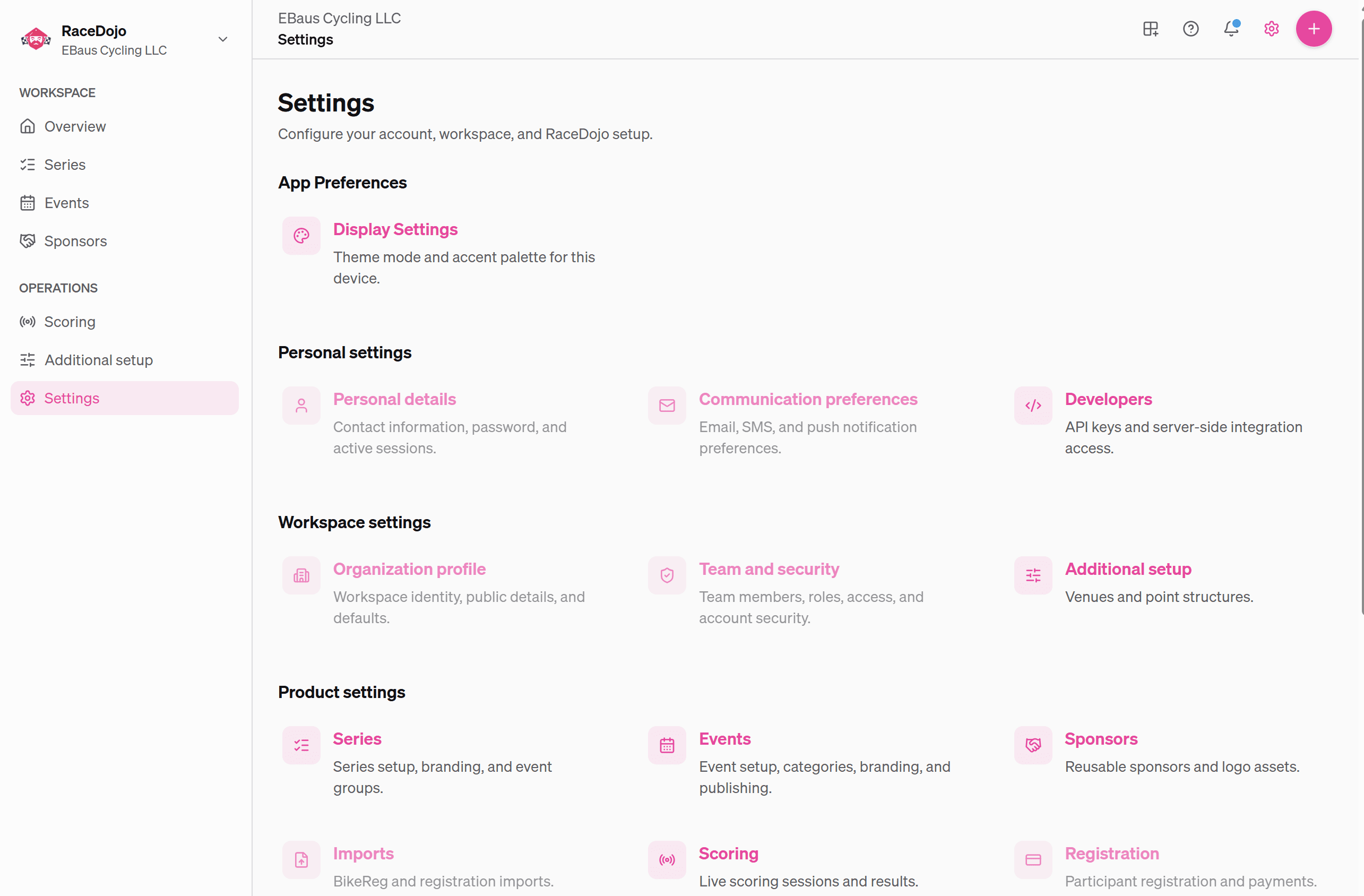
Task: Click the Overview home icon
Action: coord(28,126)
